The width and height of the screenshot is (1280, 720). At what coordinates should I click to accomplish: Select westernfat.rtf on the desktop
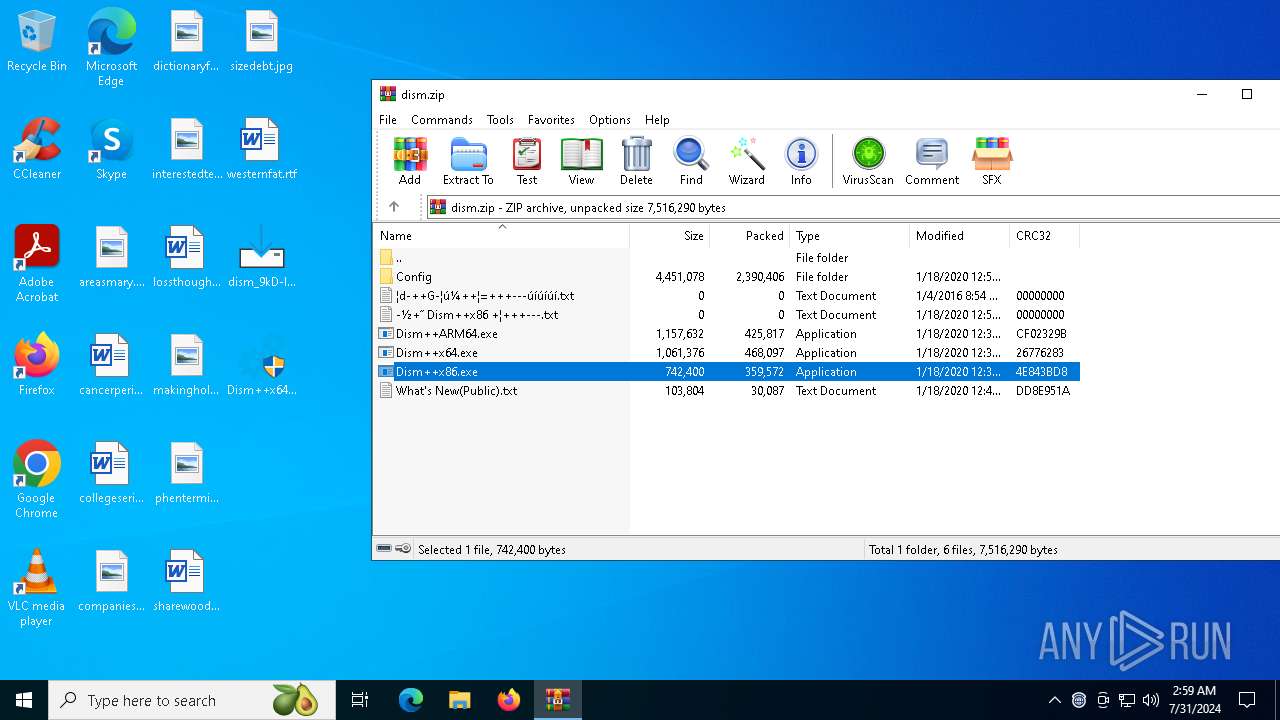click(261, 149)
